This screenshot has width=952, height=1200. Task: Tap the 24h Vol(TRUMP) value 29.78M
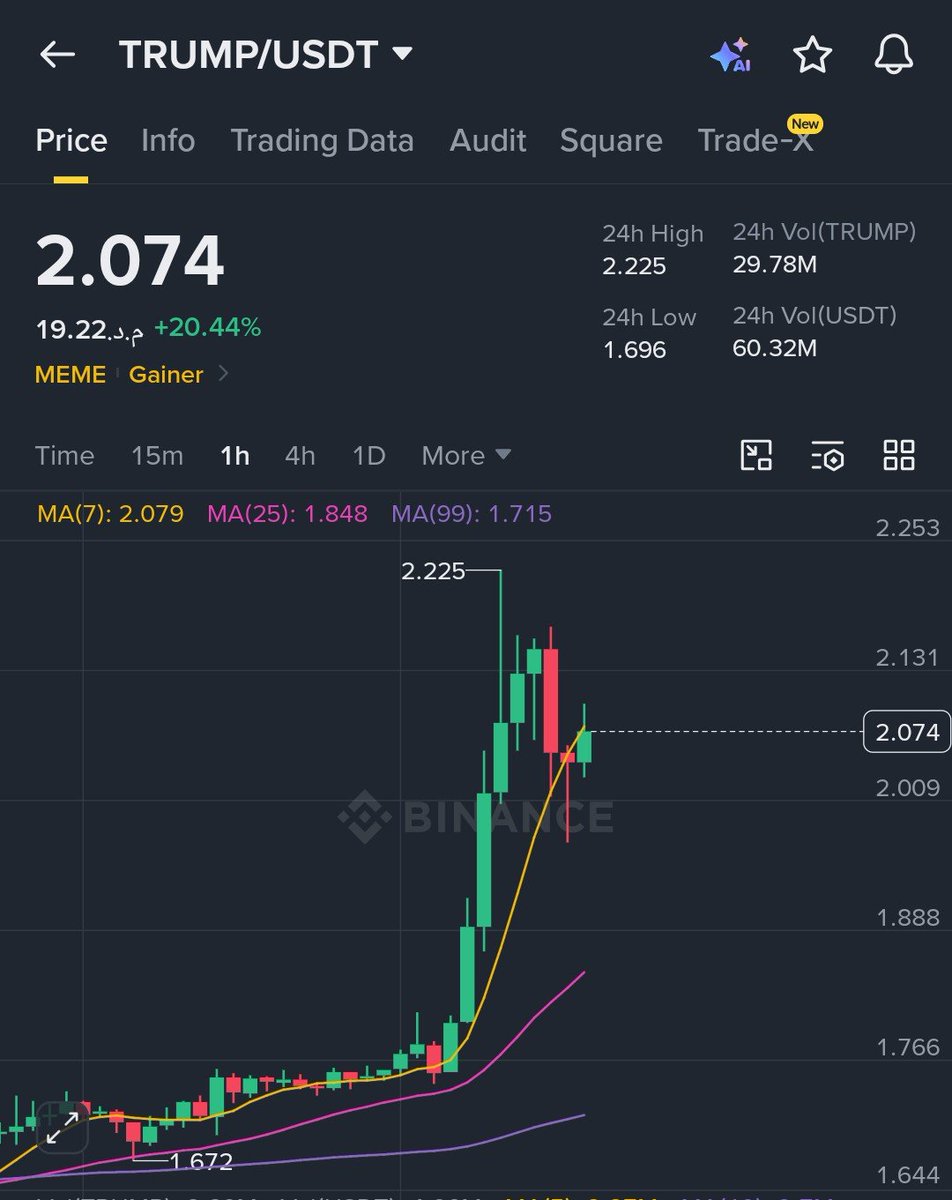click(775, 265)
